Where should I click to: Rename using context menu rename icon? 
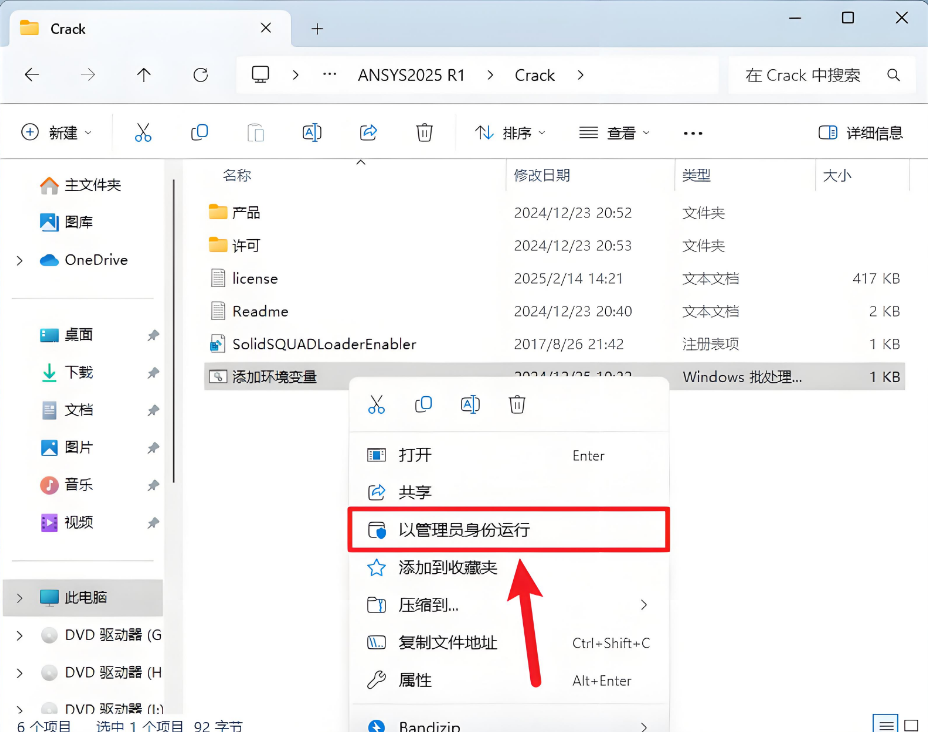click(x=470, y=405)
